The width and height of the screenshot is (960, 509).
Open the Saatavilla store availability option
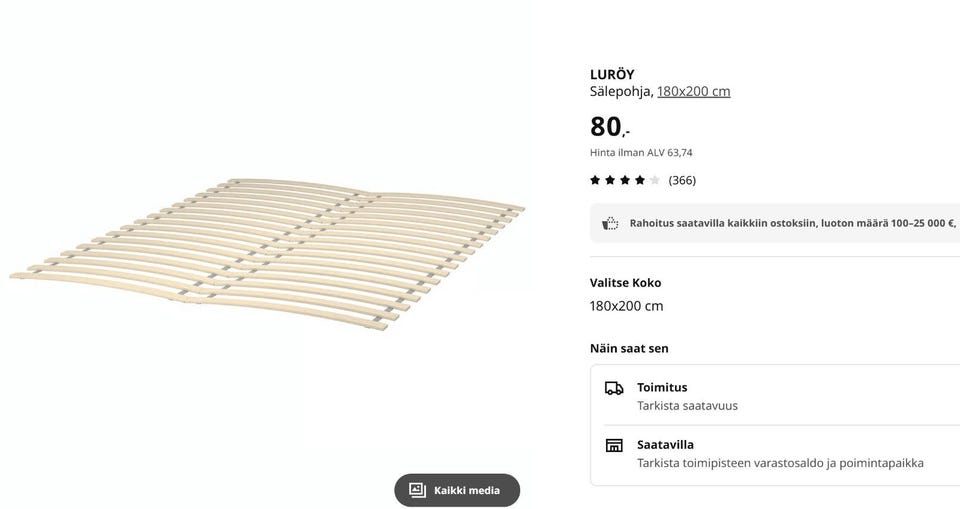click(665, 444)
